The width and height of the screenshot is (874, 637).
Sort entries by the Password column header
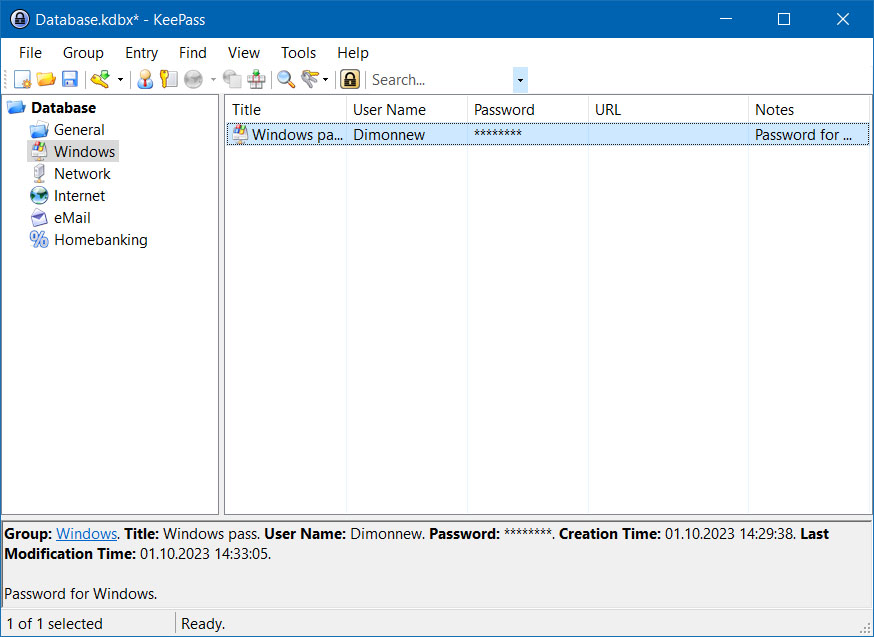pos(528,110)
